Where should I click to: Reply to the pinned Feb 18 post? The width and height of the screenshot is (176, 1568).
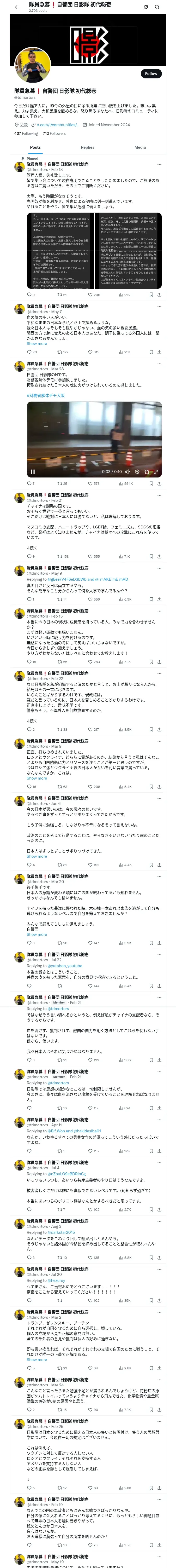tap(29, 295)
